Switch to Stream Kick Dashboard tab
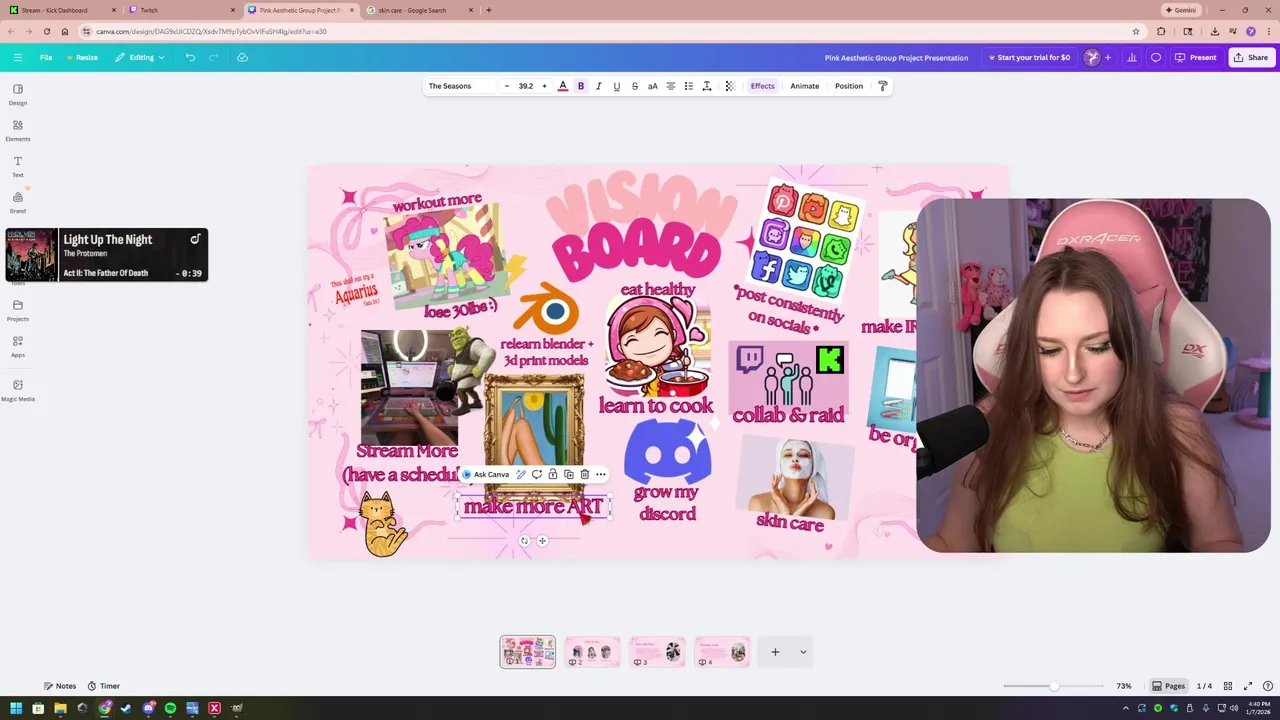 coord(62,10)
